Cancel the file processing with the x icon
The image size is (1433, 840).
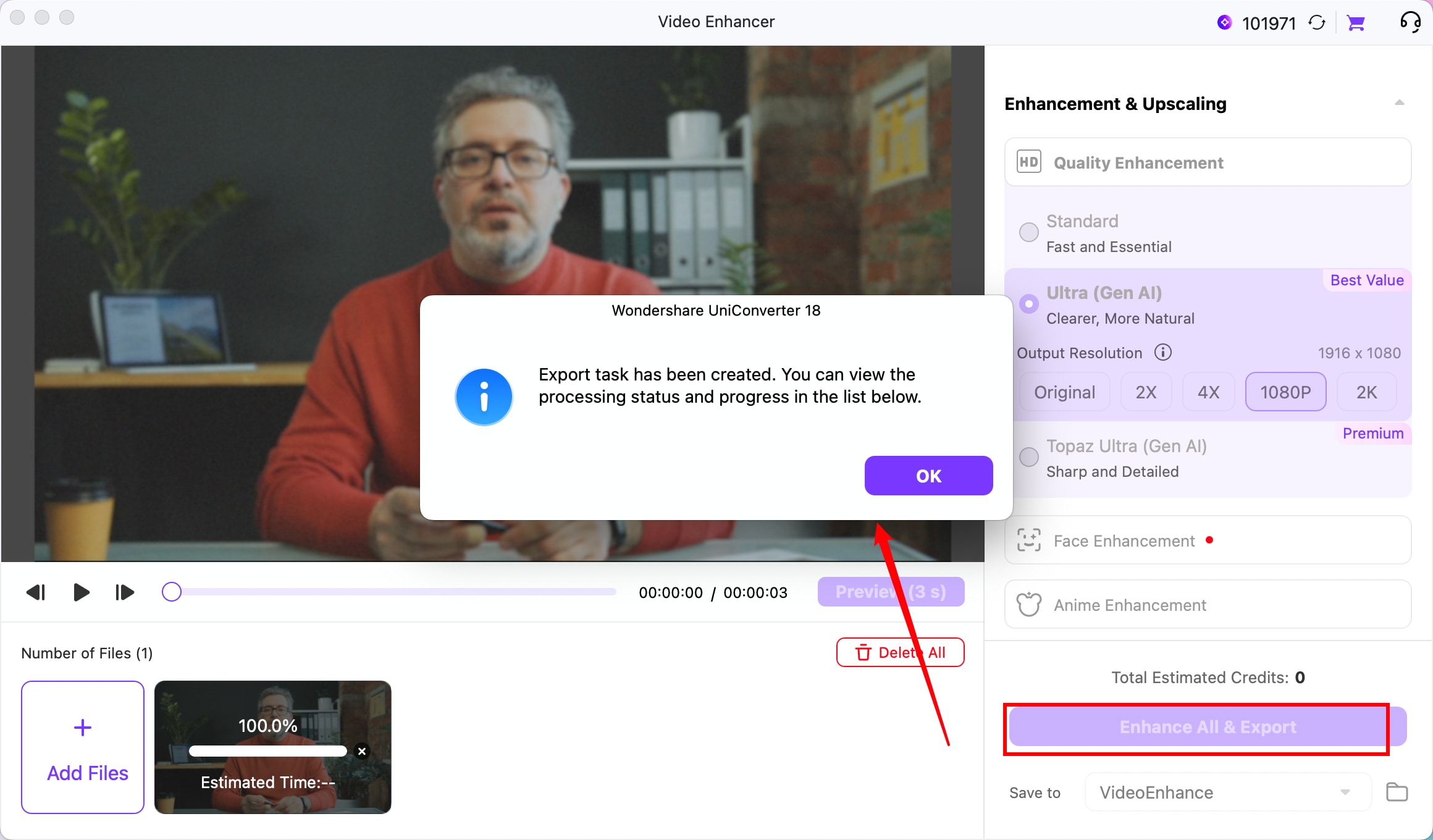362,751
